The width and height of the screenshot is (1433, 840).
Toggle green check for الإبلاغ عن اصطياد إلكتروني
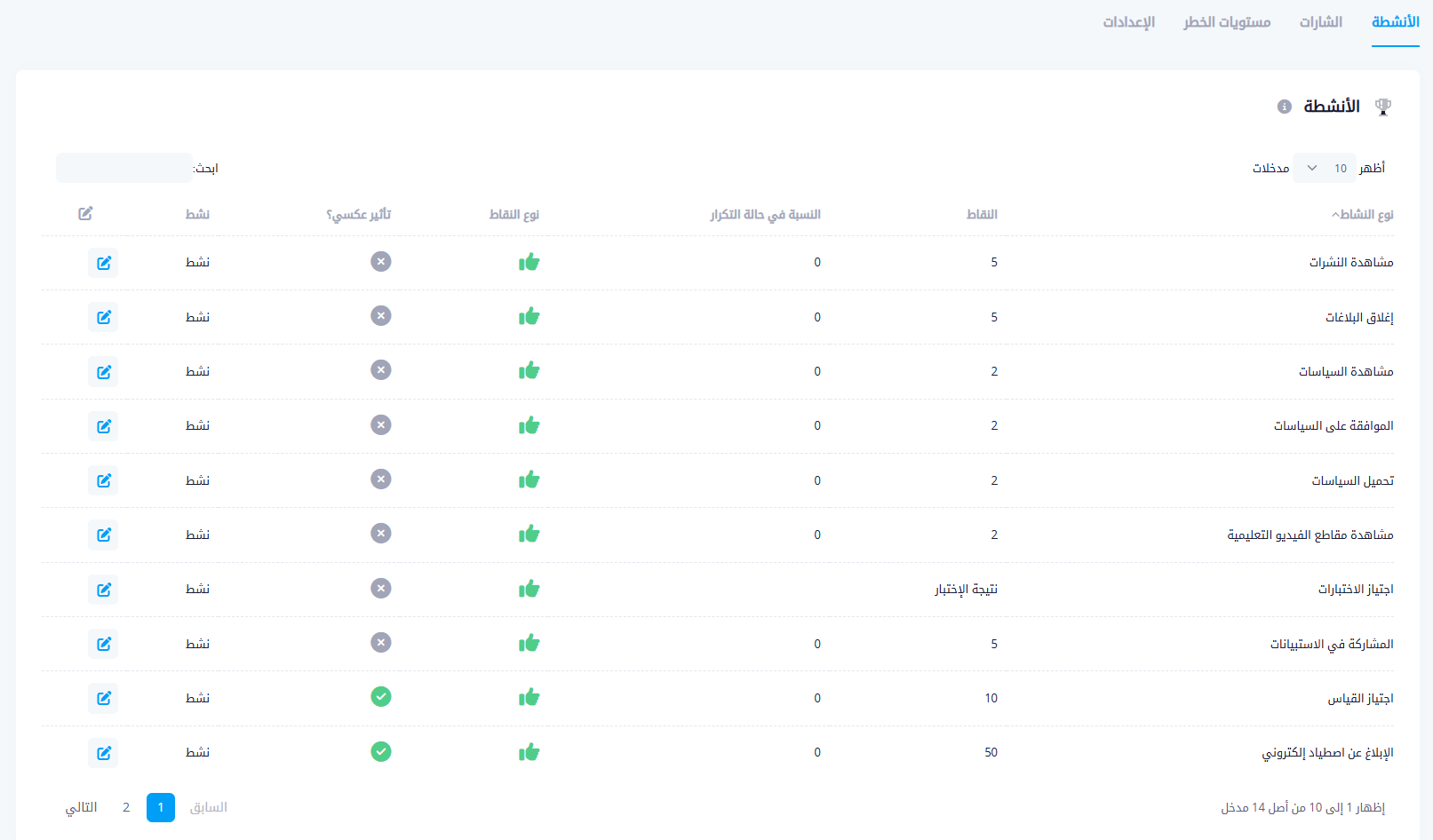pos(381,752)
